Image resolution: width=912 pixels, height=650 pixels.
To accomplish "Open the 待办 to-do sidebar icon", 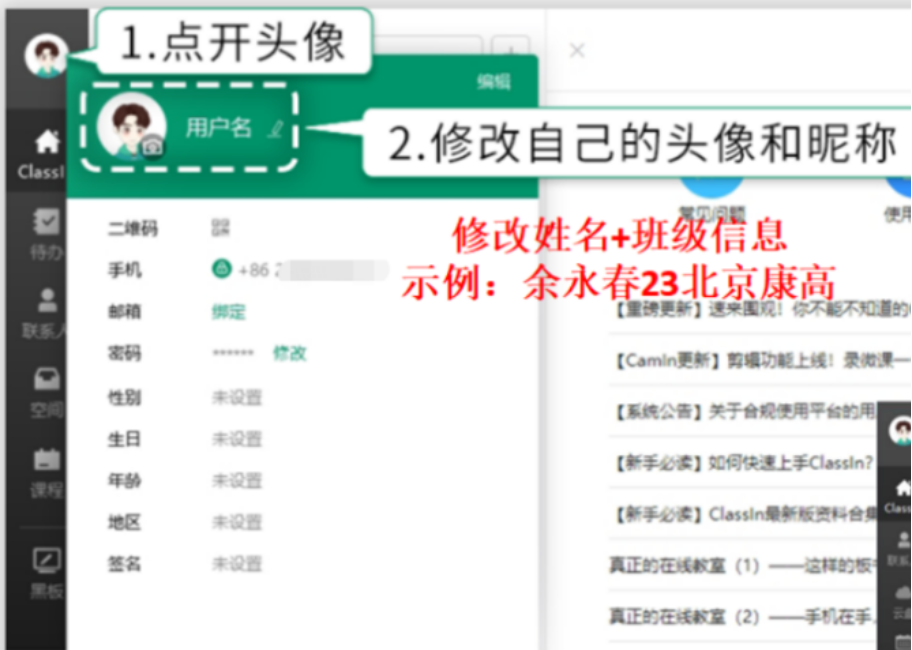I will [46, 234].
